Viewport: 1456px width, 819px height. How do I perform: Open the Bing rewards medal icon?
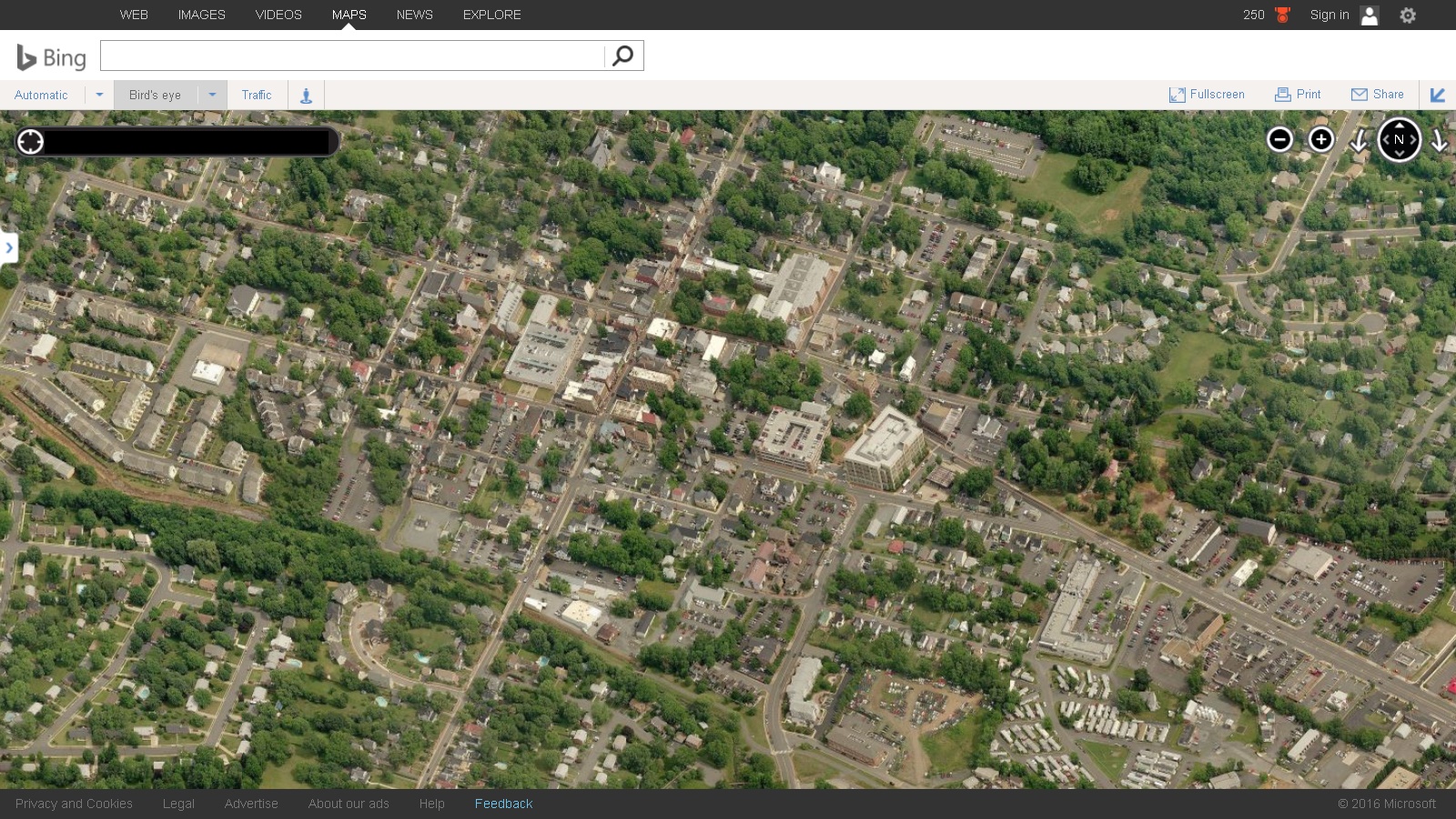(x=1283, y=15)
